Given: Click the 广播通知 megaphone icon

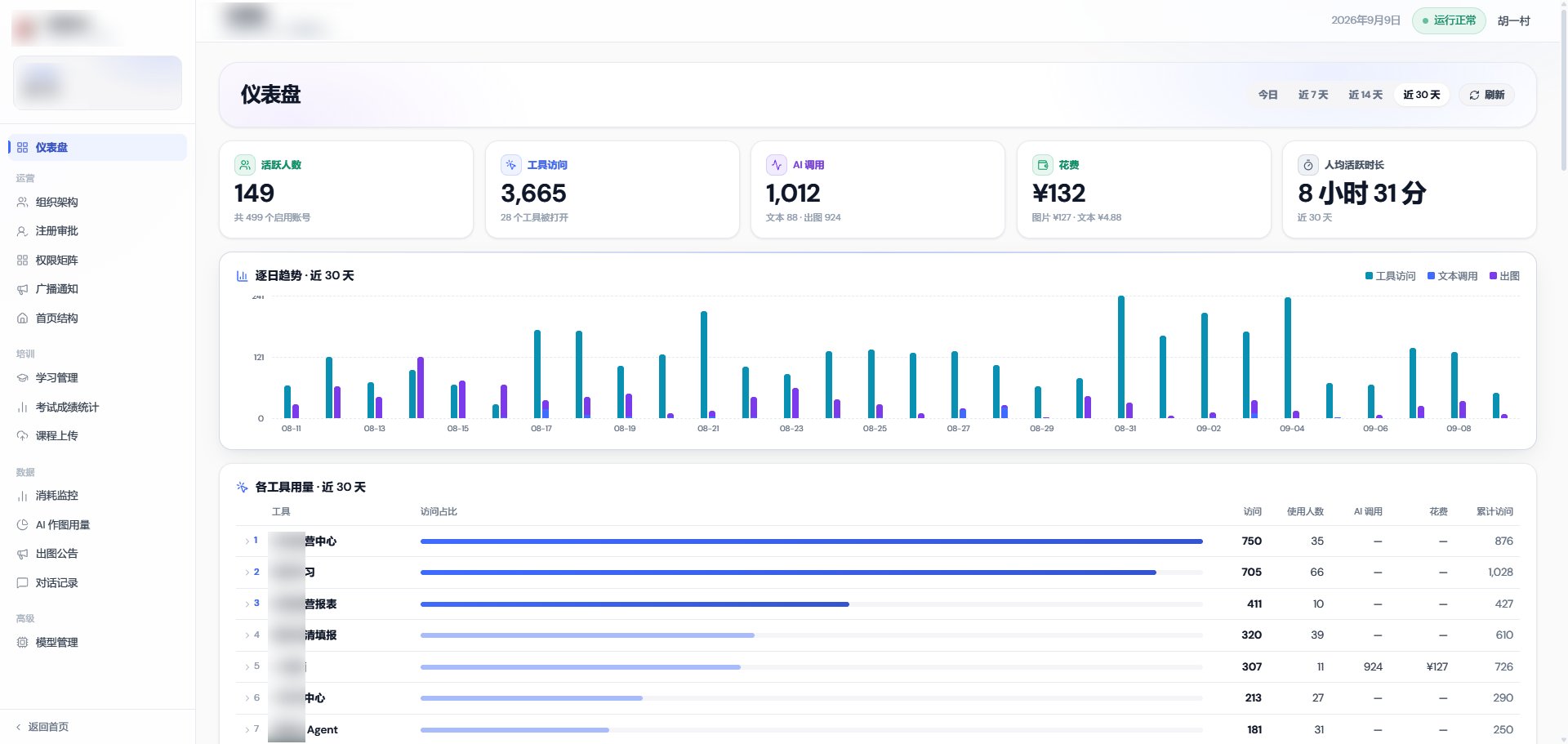Looking at the screenshot, I should click(x=22, y=289).
